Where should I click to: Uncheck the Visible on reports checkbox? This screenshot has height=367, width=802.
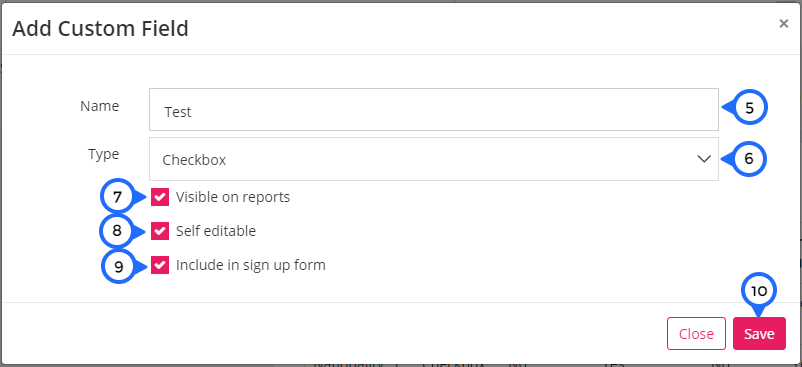click(x=160, y=197)
